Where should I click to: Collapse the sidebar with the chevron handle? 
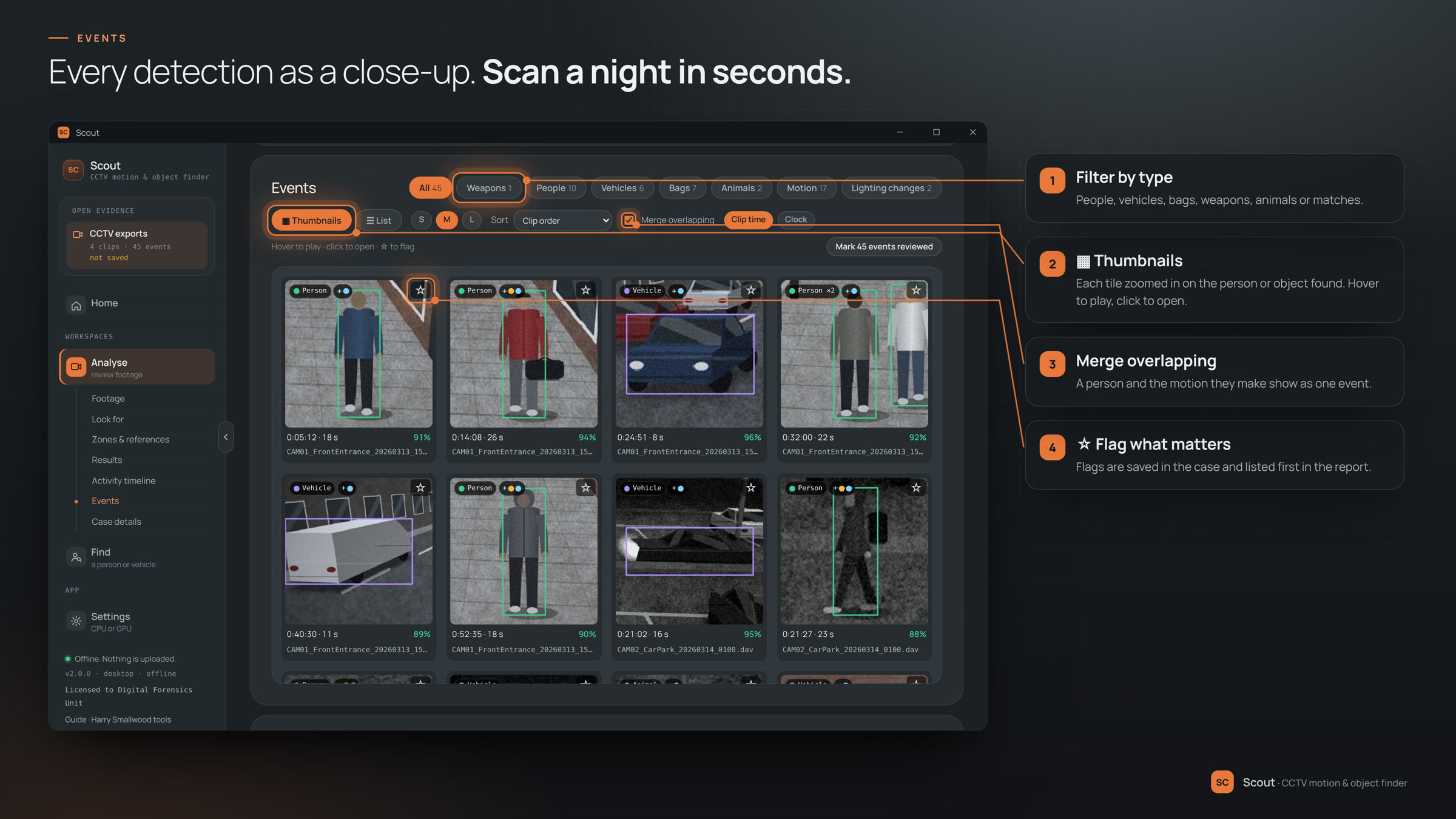(226, 437)
